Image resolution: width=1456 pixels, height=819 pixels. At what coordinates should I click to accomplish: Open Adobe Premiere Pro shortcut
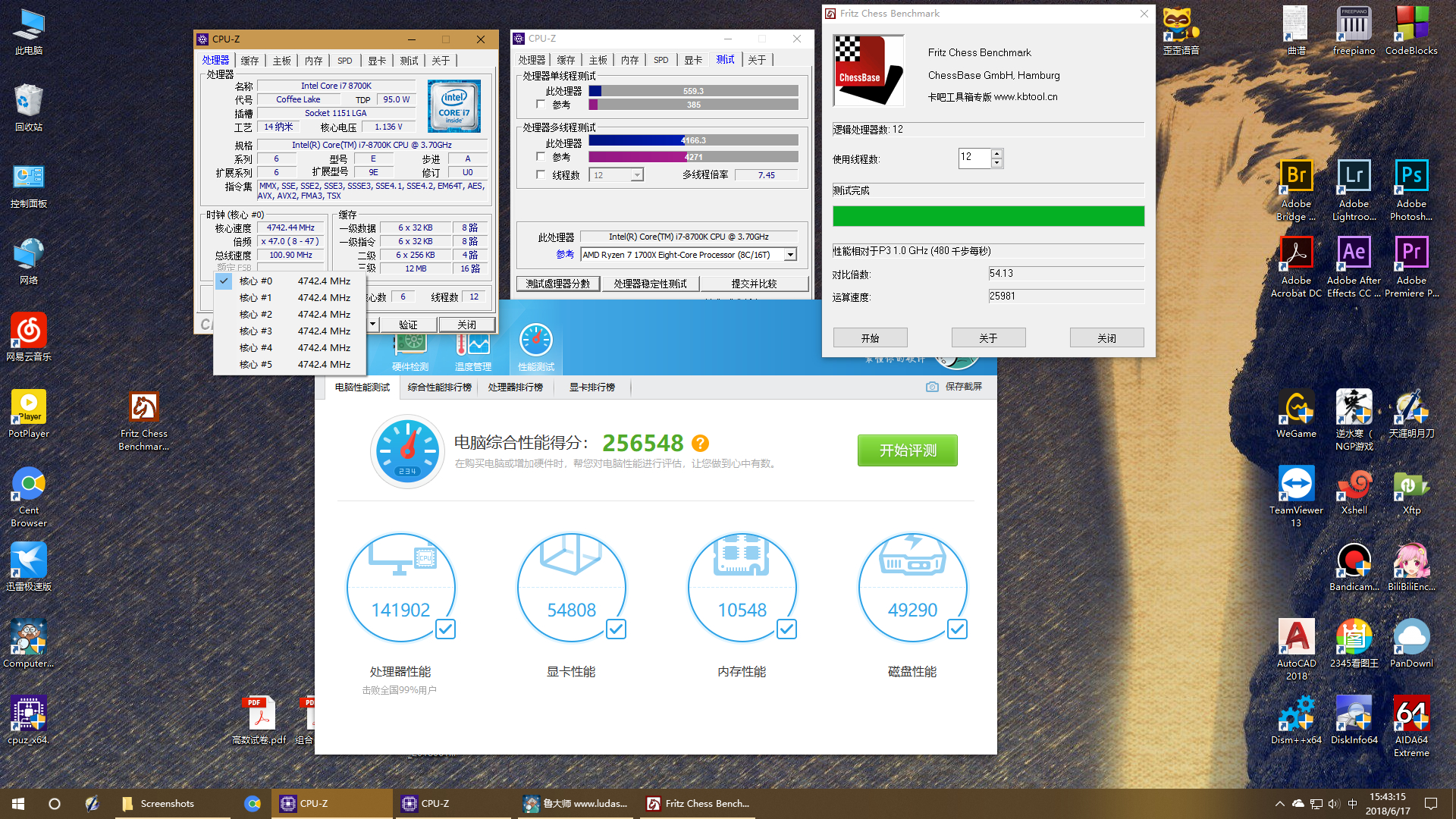[x=1411, y=268]
